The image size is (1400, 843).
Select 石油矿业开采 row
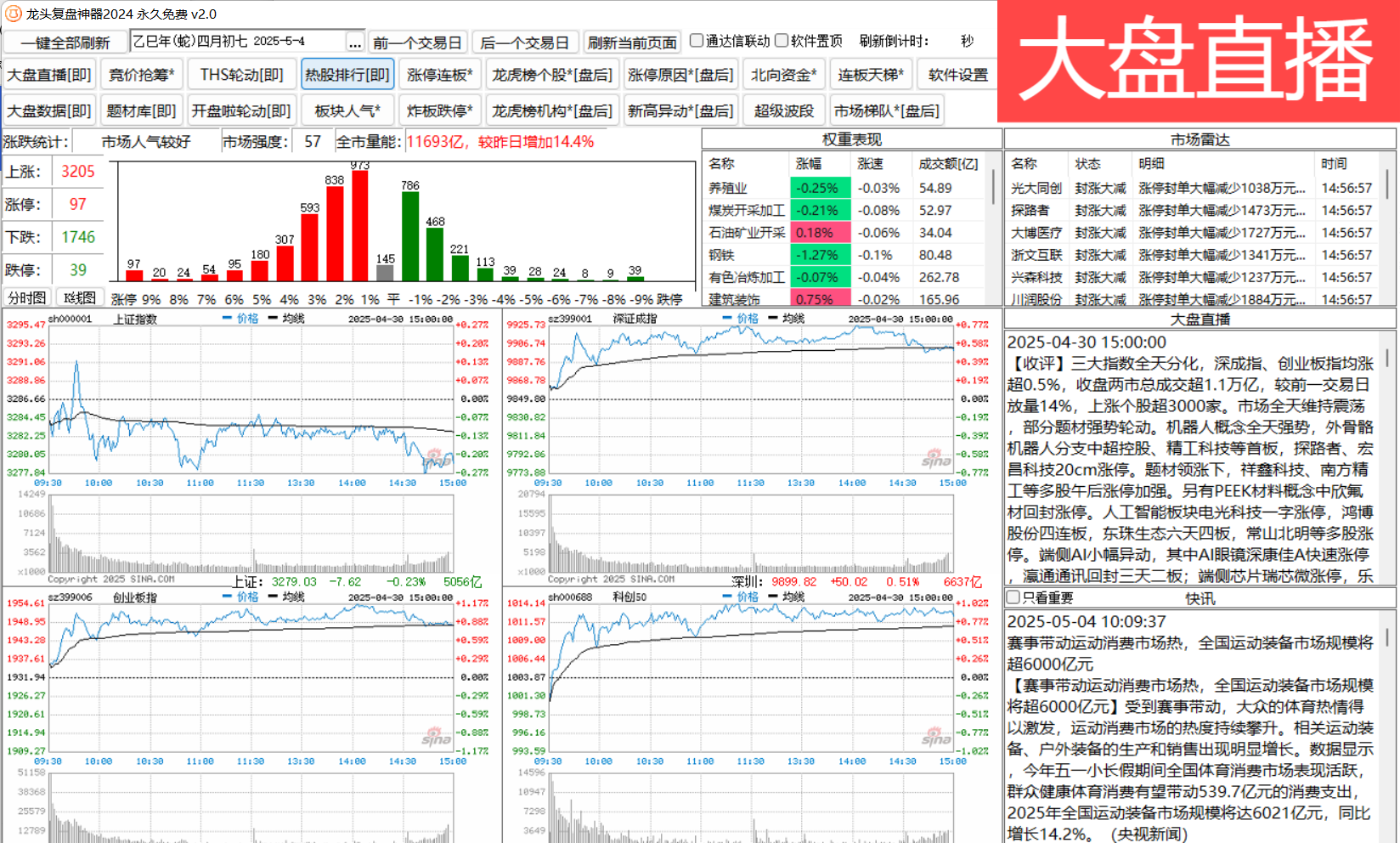[x=845, y=232]
